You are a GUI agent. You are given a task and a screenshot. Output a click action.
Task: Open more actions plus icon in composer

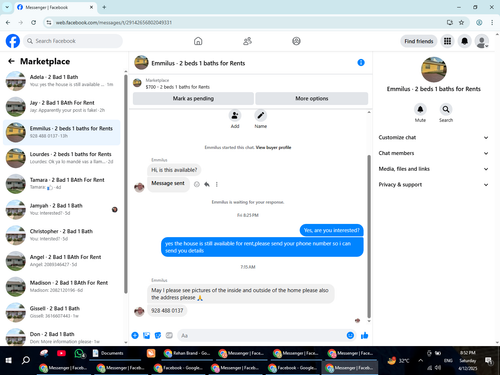[x=135, y=335]
